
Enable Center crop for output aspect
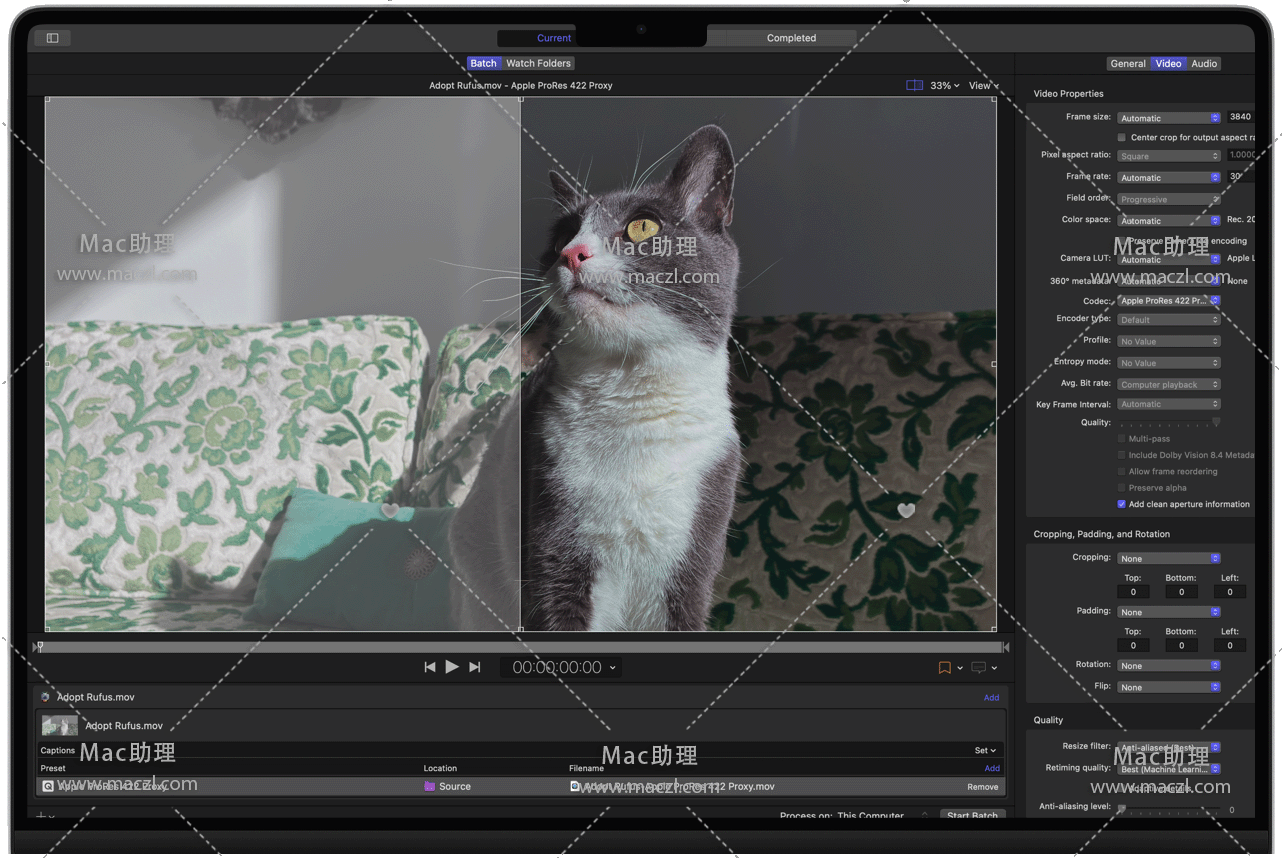pos(1121,138)
